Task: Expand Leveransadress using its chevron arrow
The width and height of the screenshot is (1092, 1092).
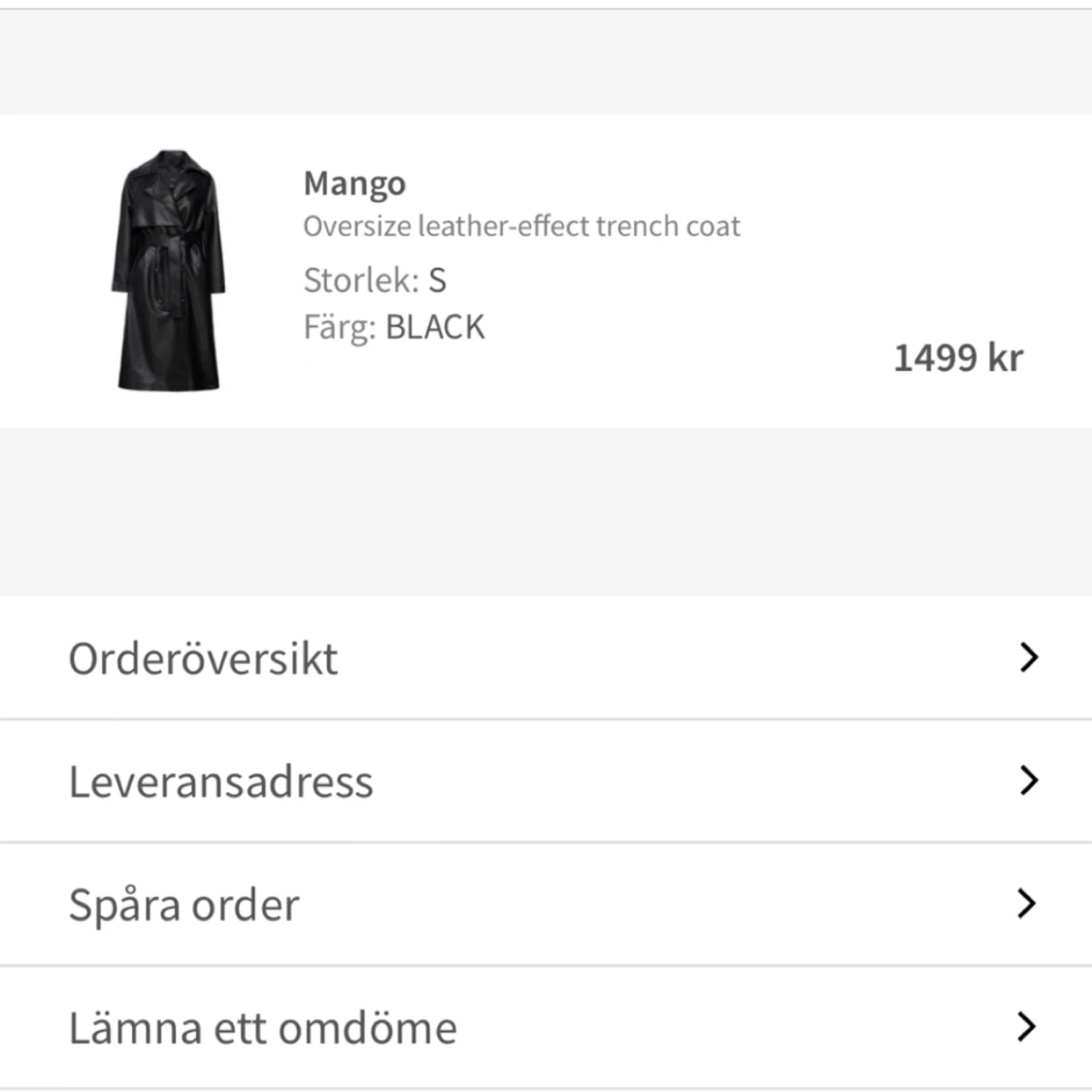Action: click(1029, 780)
